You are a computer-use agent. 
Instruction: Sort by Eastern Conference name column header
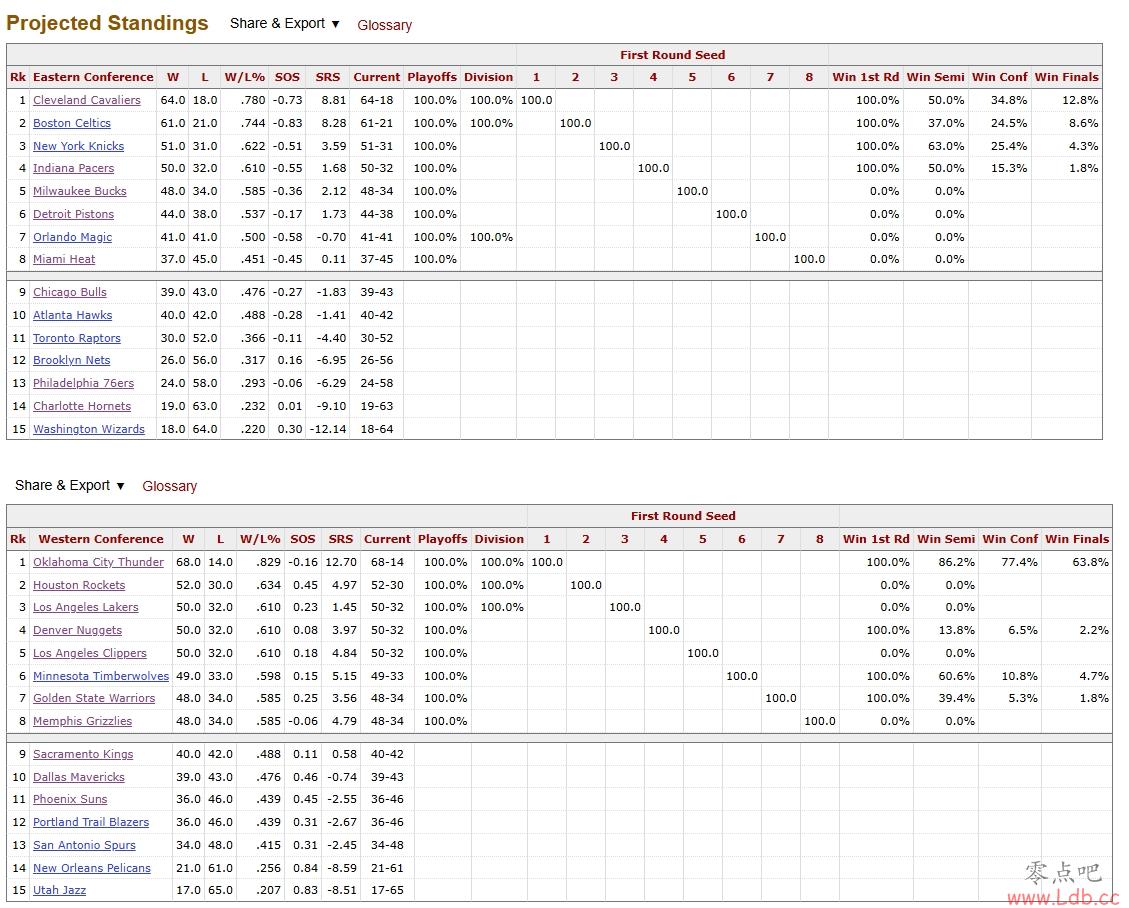[93, 77]
